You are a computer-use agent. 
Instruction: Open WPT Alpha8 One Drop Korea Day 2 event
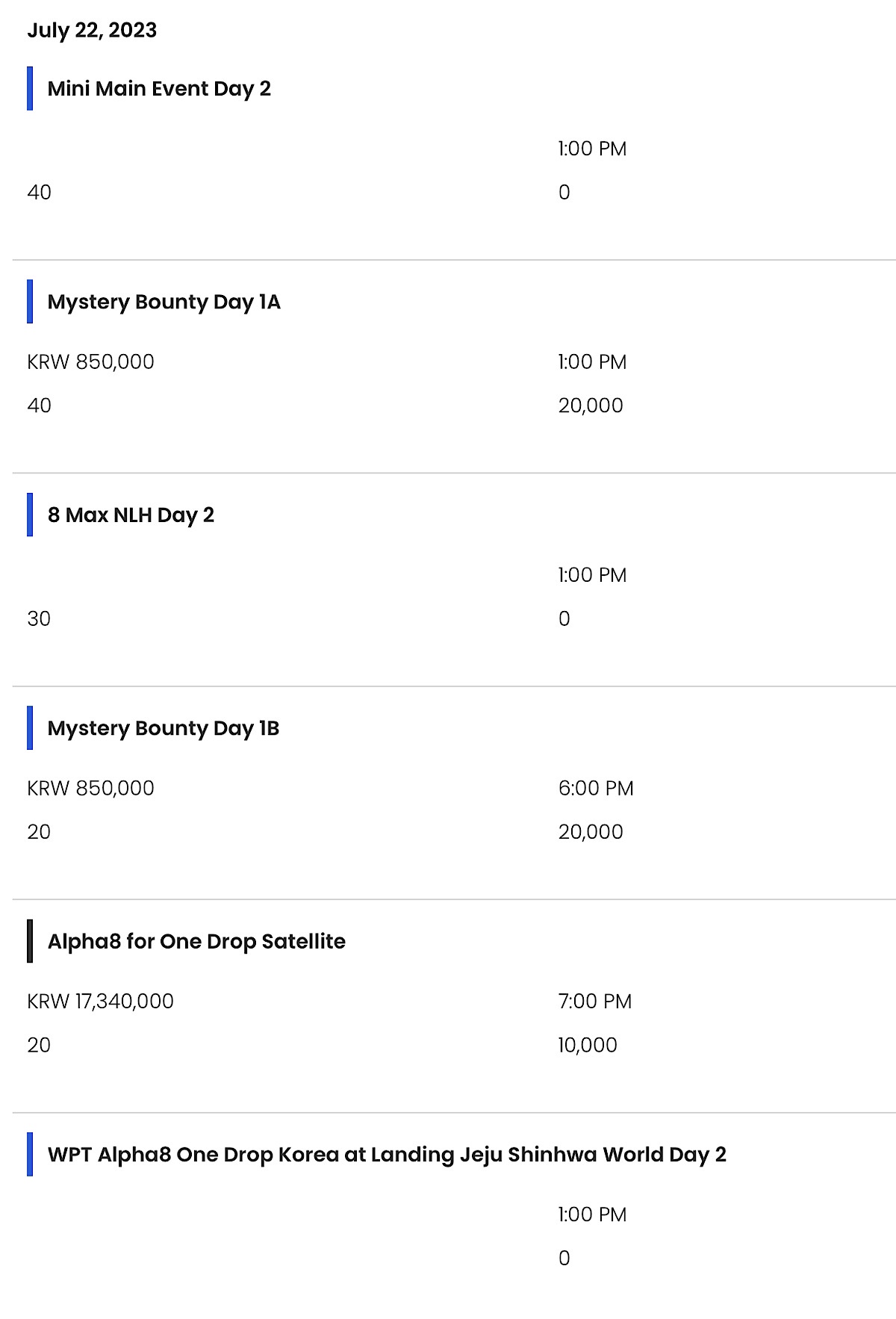pyautogui.click(x=387, y=1155)
